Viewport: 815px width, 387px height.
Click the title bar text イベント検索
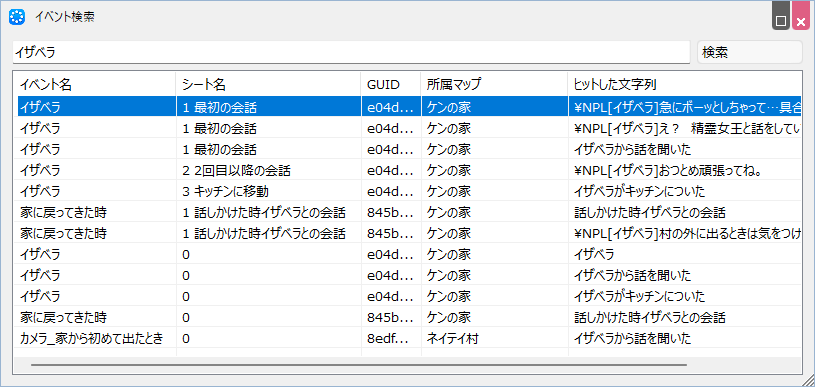point(64,17)
